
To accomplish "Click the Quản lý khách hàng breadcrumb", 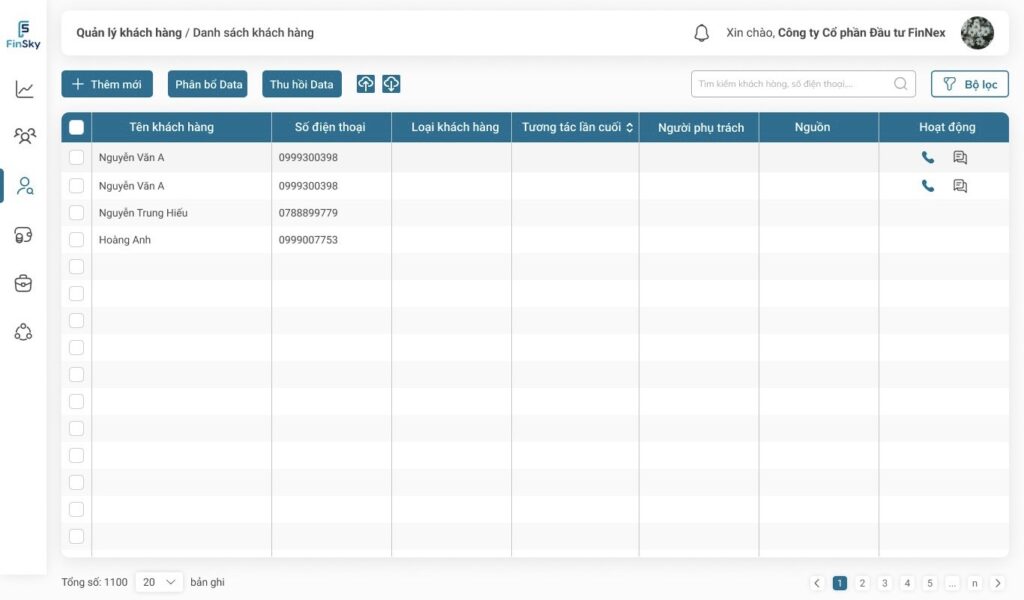I will 129,33.
